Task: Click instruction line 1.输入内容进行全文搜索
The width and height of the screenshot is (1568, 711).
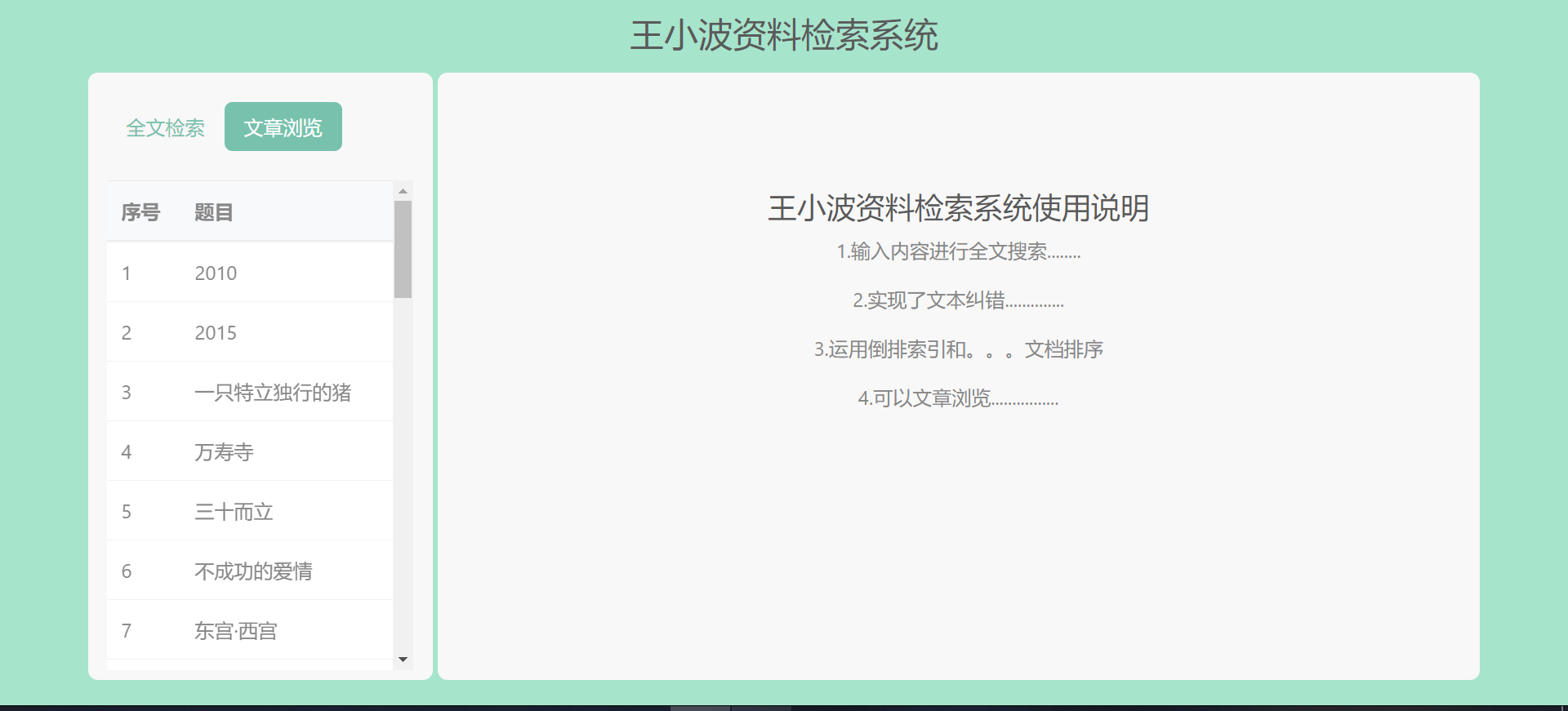Action: point(959,251)
